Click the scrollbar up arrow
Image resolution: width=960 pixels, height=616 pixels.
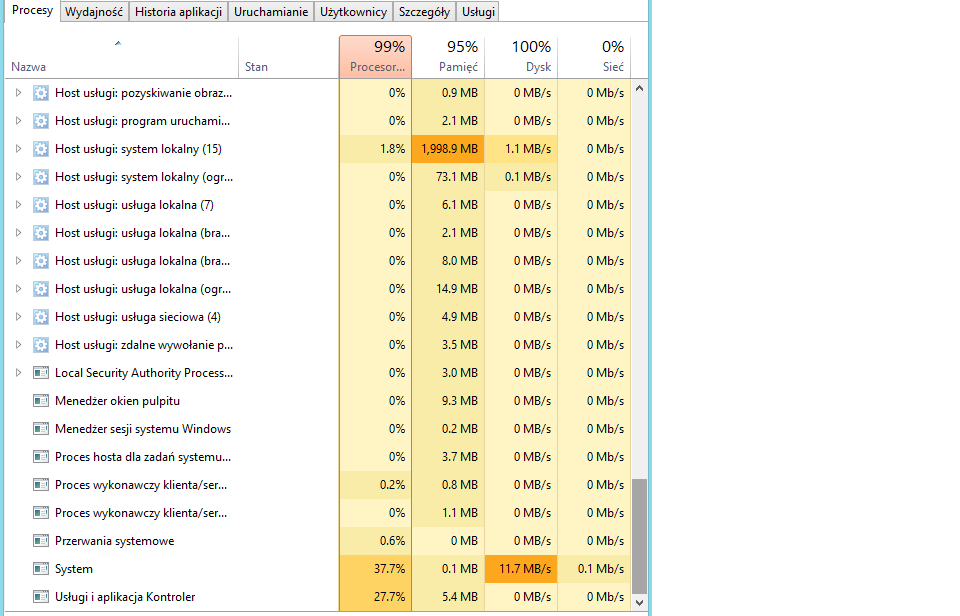639,88
